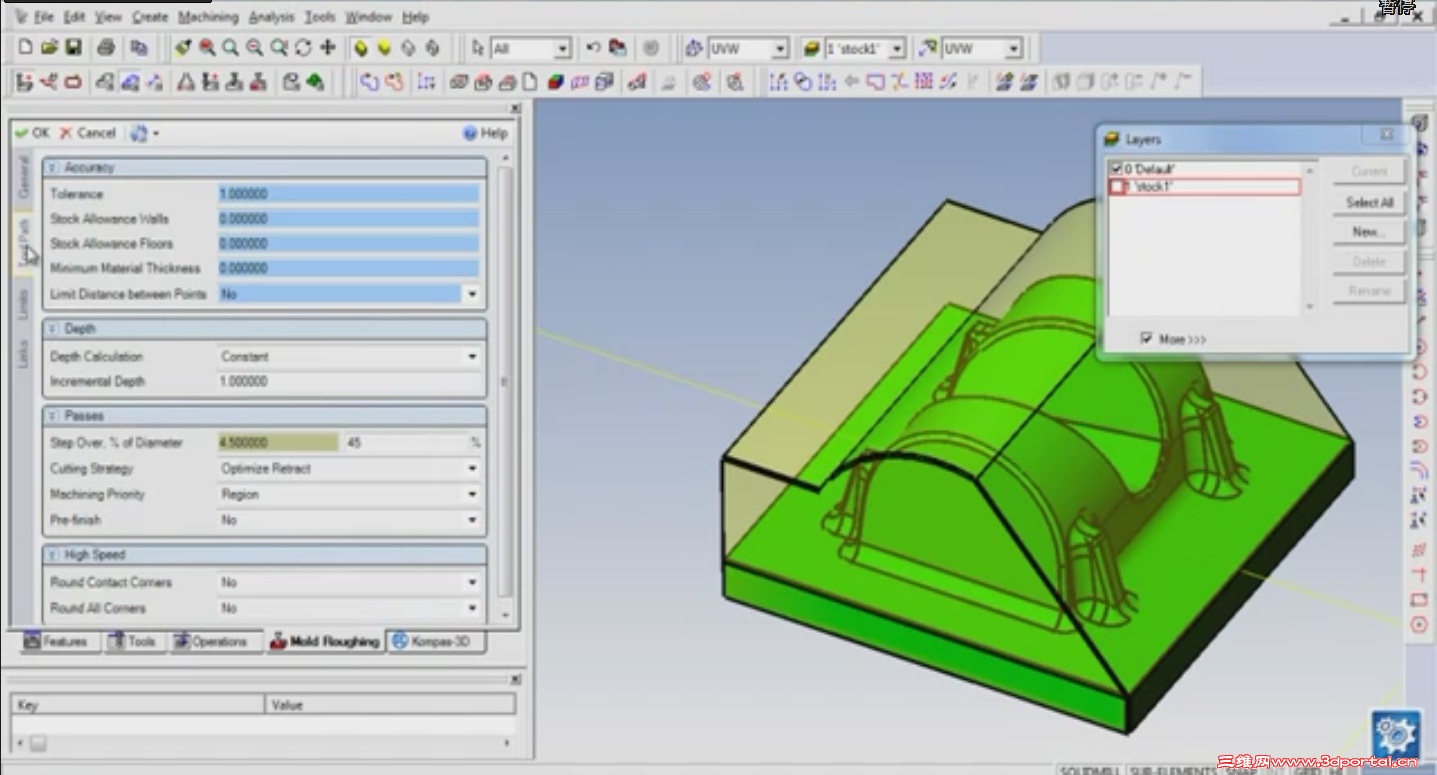Image resolution: width=1437 pixels, height=775 pixels.
Task: Open the Round All Corners dropdown
Action: click(x=472, y=608)
